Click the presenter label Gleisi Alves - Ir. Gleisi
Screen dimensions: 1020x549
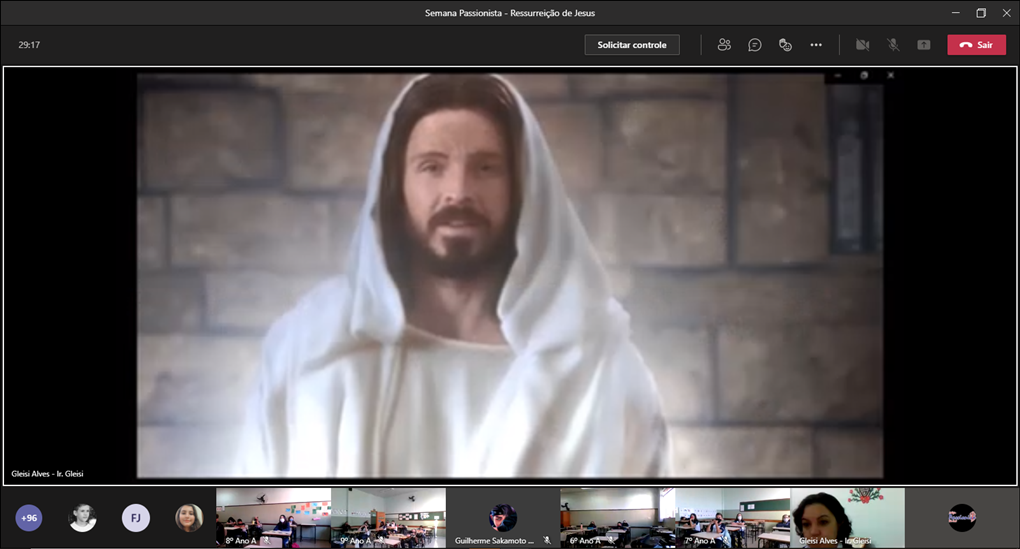(47, 474)
